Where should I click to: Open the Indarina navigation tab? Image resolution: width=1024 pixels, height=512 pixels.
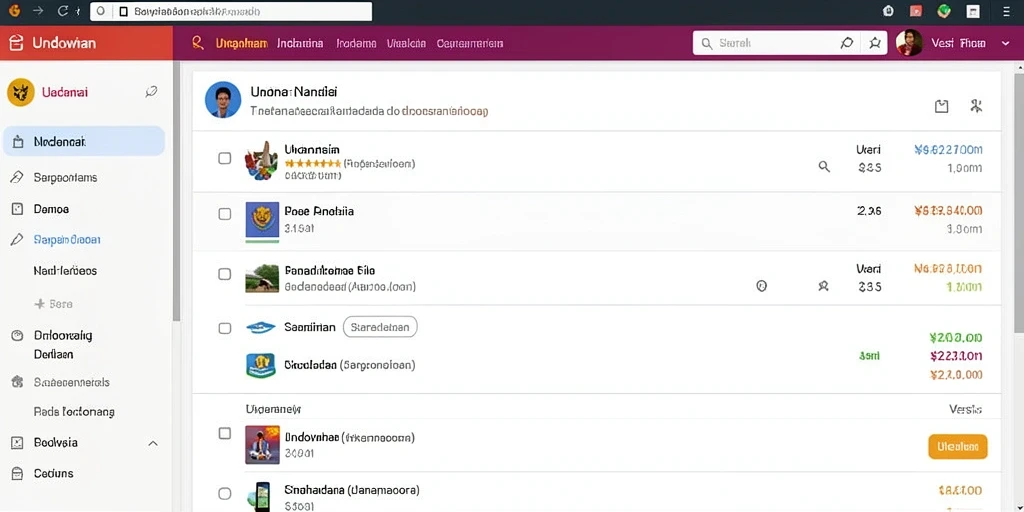[x=300, y=44]
